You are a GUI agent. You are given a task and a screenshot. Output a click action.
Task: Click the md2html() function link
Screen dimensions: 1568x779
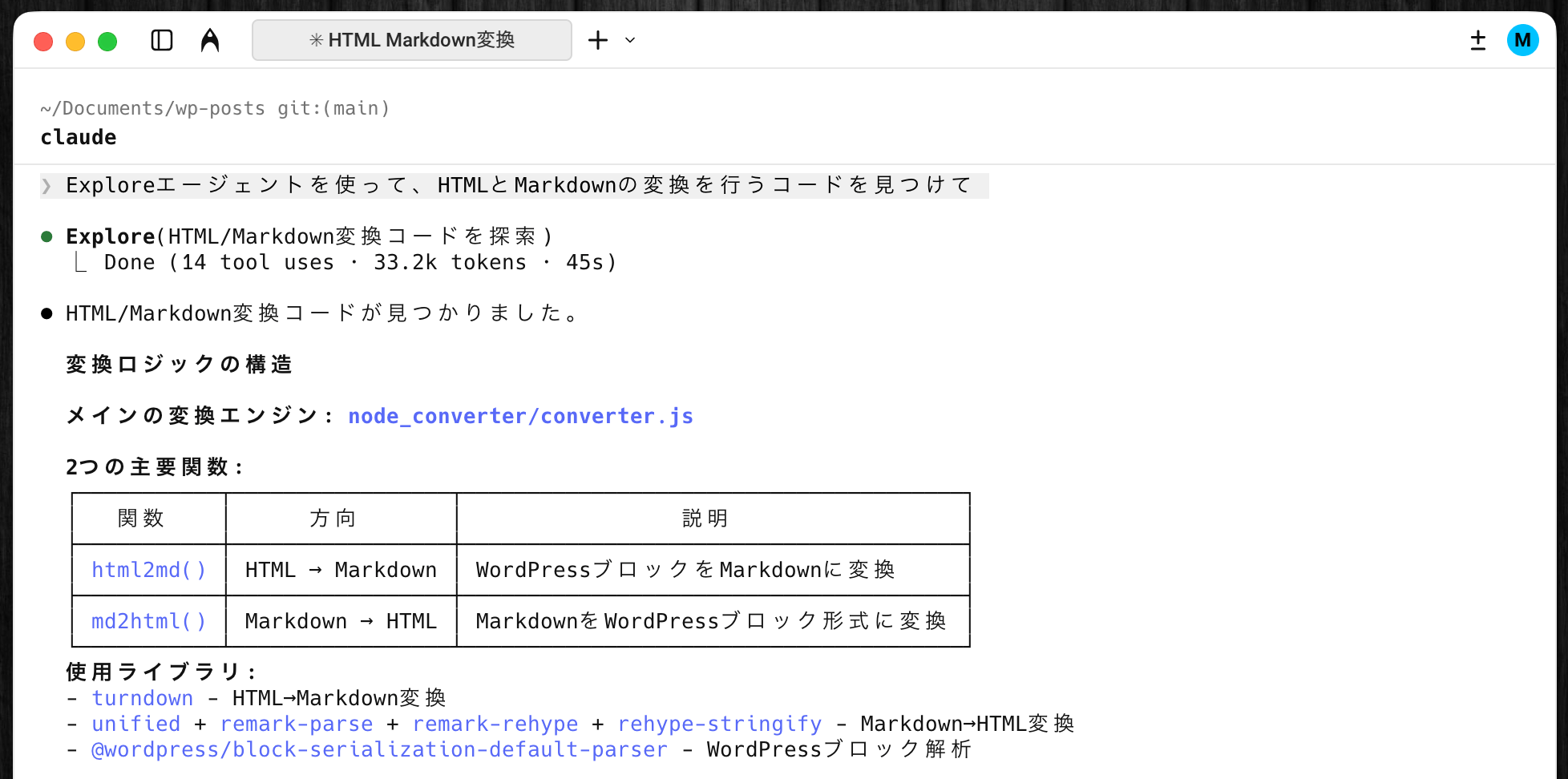click(x=148, y=621)
